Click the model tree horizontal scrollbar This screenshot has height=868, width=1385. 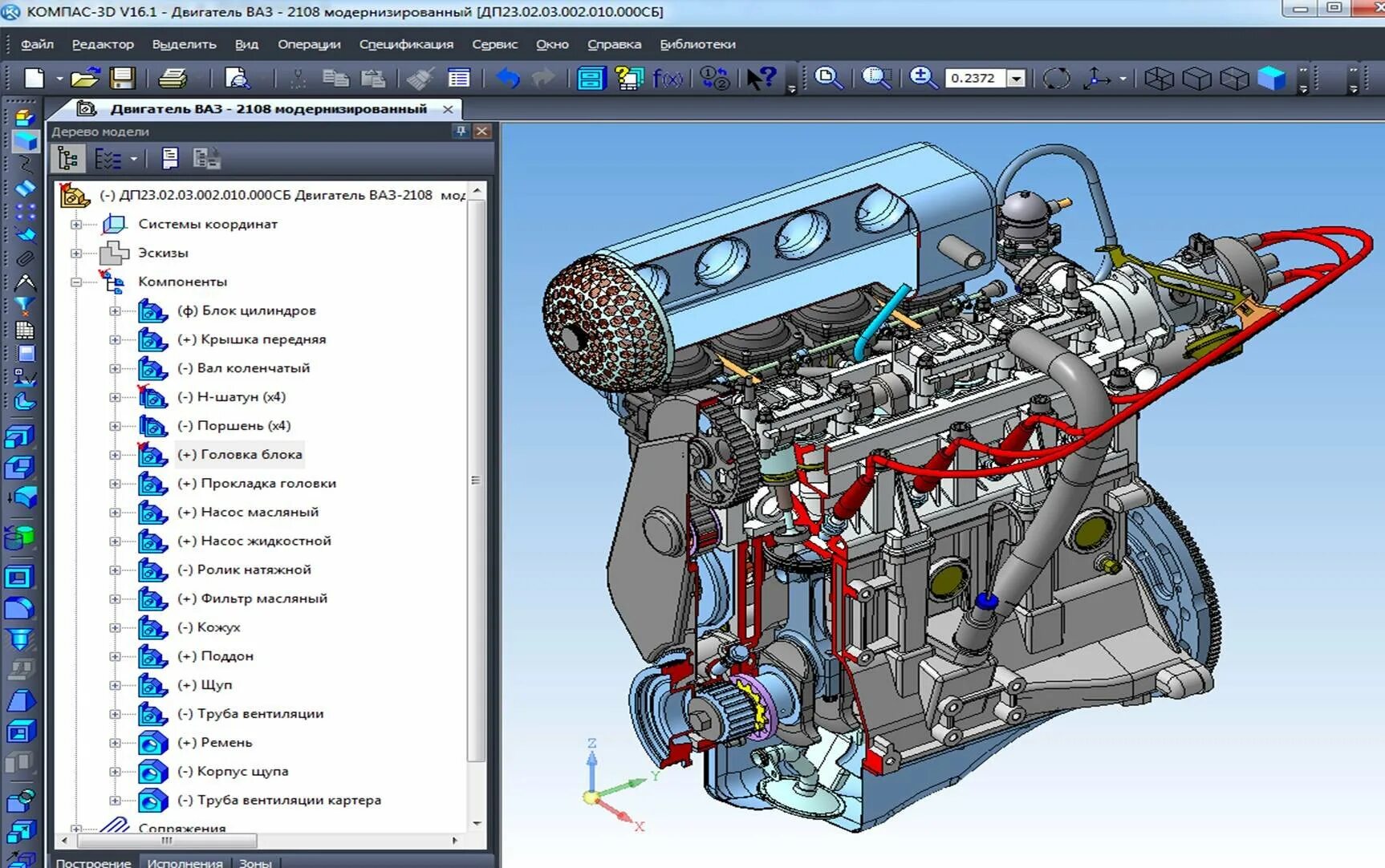click(167, 841)
